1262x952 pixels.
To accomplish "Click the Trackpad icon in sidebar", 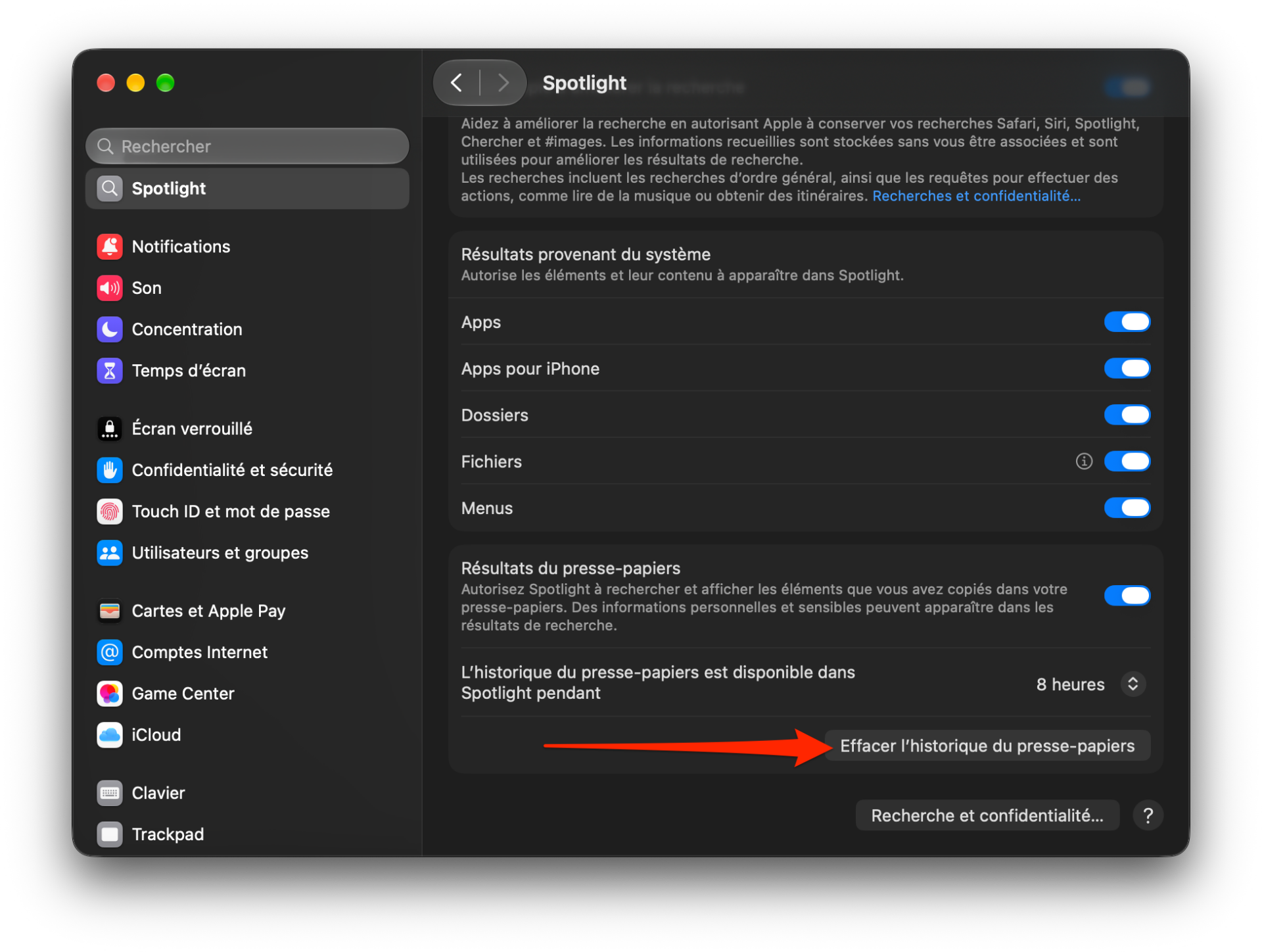I will (x=110, y=834).
